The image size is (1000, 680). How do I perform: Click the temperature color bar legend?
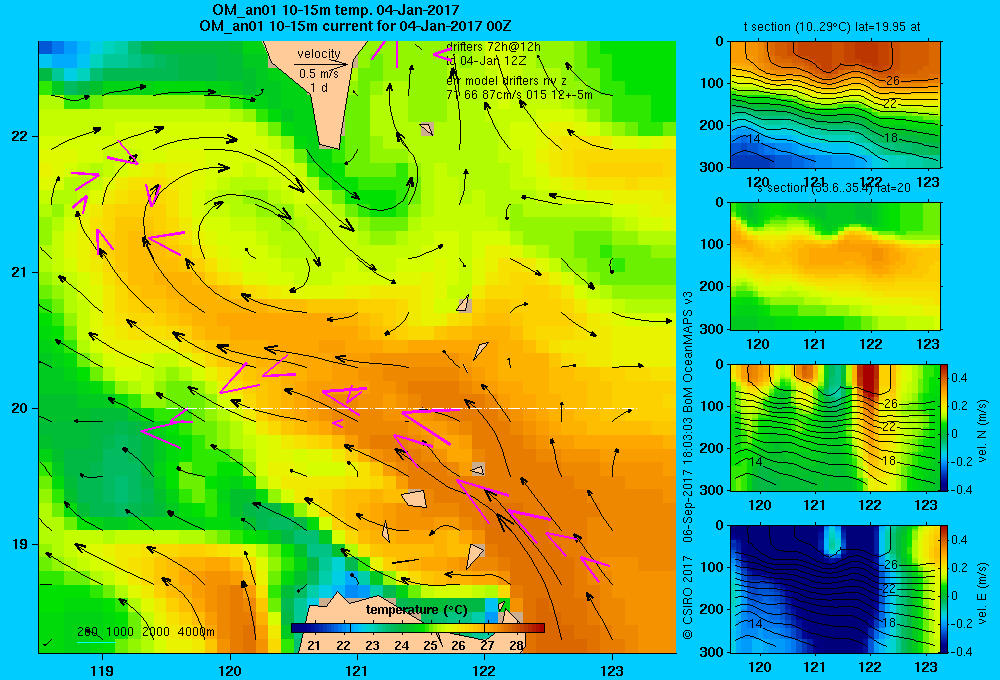(418, 628)
